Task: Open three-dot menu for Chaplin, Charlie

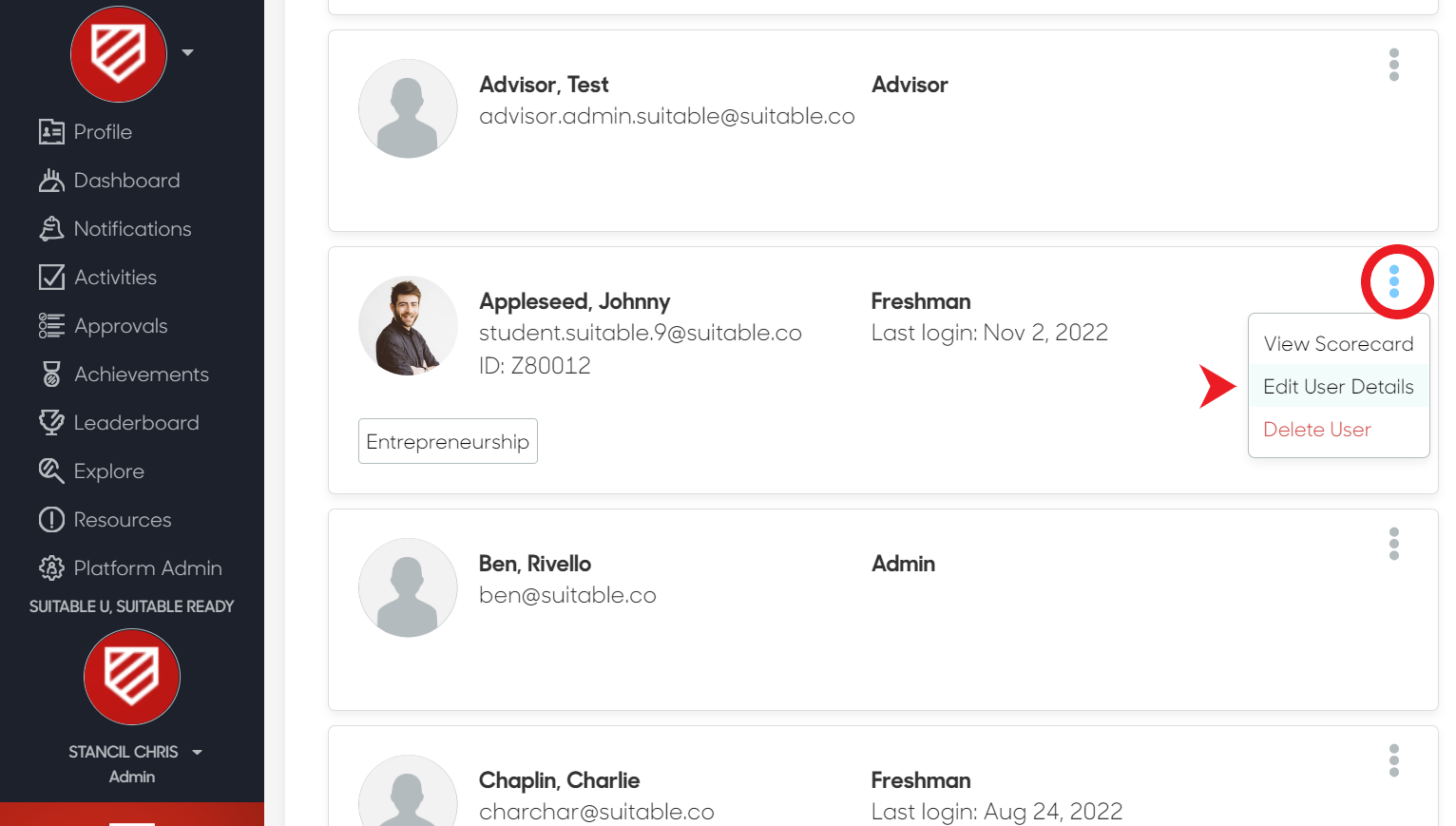Action: pos(1394,760)
